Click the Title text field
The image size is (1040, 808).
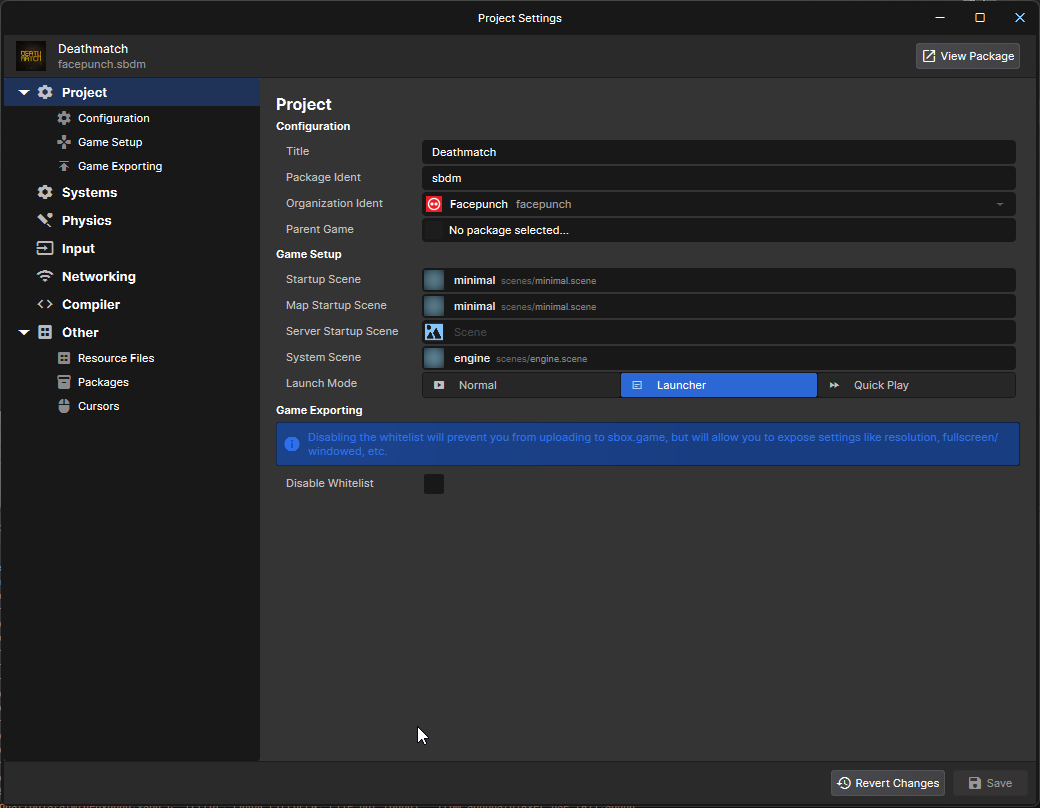click(718, 152)
